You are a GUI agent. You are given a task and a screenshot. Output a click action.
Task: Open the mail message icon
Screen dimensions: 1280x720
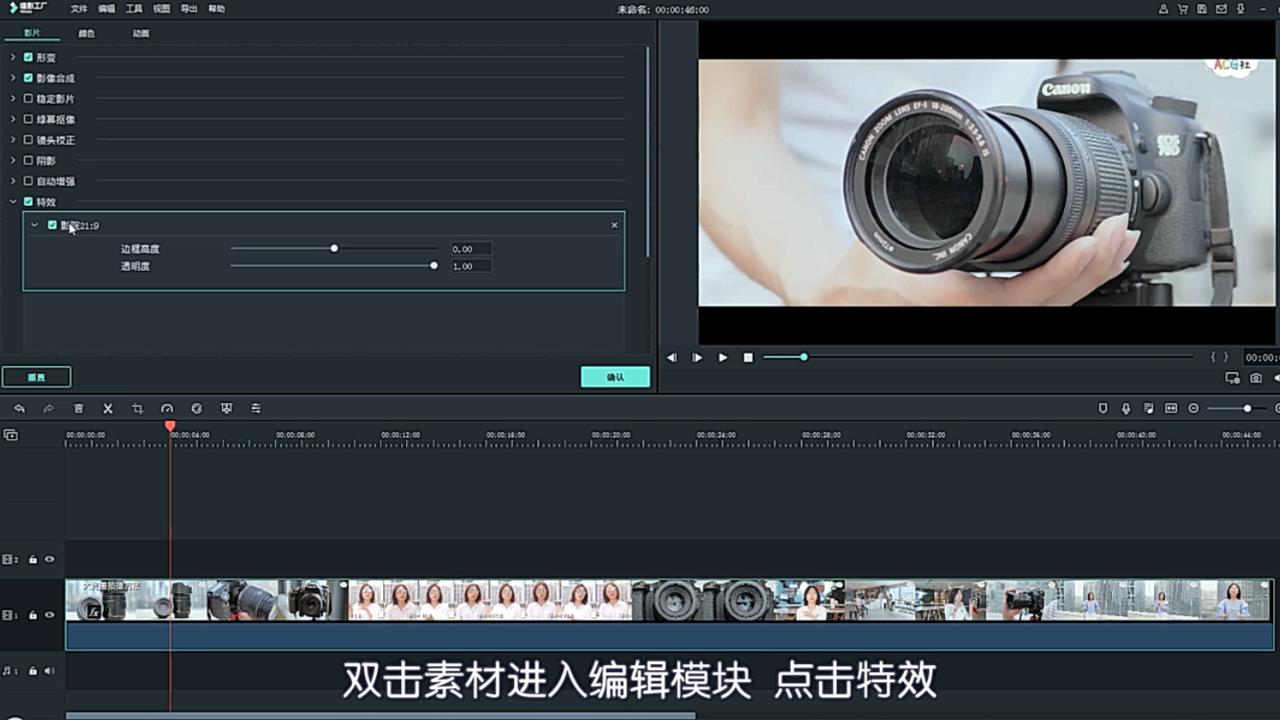(x=1221, y=9)
